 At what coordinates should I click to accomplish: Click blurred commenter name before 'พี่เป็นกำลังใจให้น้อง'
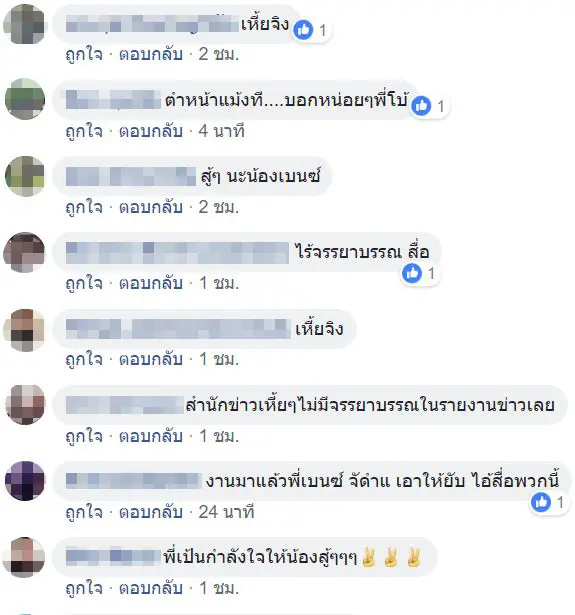pyautogui.click(x=114, y=558)
